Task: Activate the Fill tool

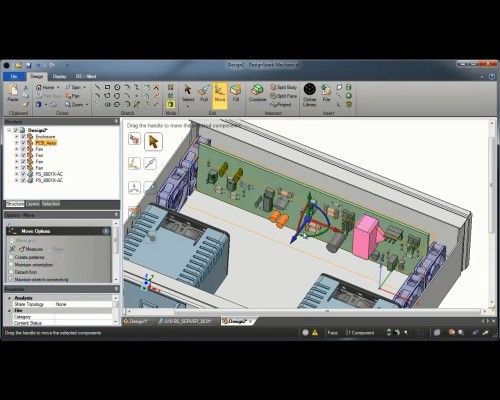Action: point(236,93)
